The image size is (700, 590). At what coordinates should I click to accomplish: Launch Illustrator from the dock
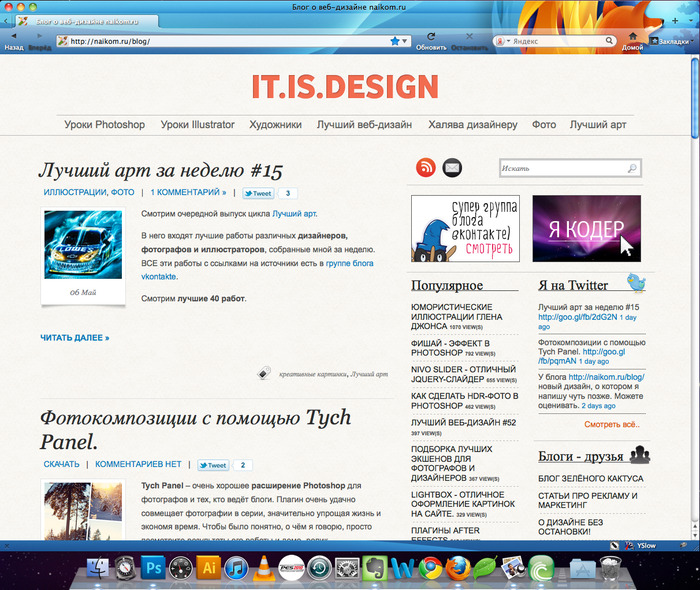208,568
